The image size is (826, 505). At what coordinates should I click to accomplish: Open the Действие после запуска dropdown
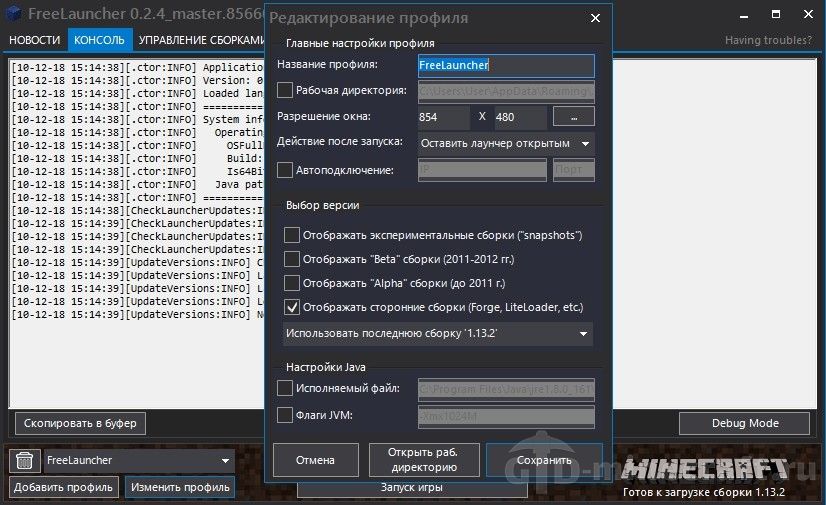pos(506,143)
